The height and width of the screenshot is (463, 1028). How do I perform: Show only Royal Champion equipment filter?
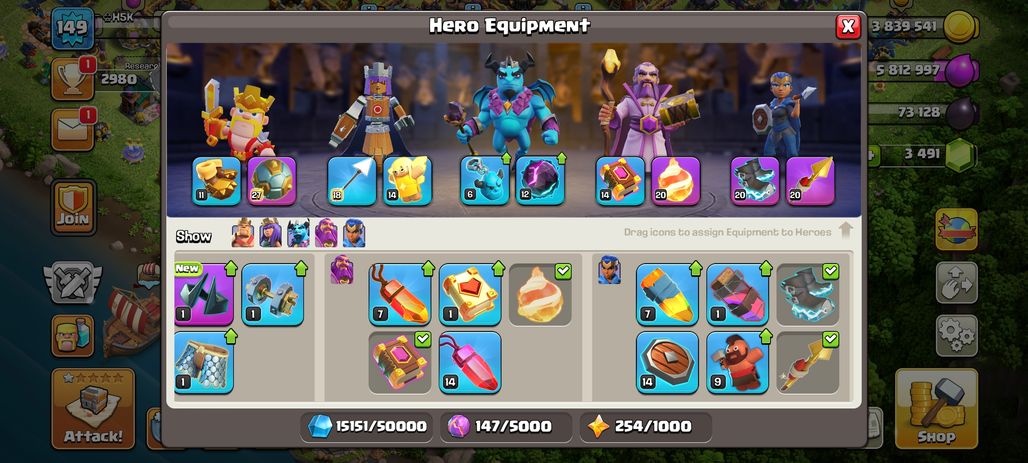[x=354, y=233]
